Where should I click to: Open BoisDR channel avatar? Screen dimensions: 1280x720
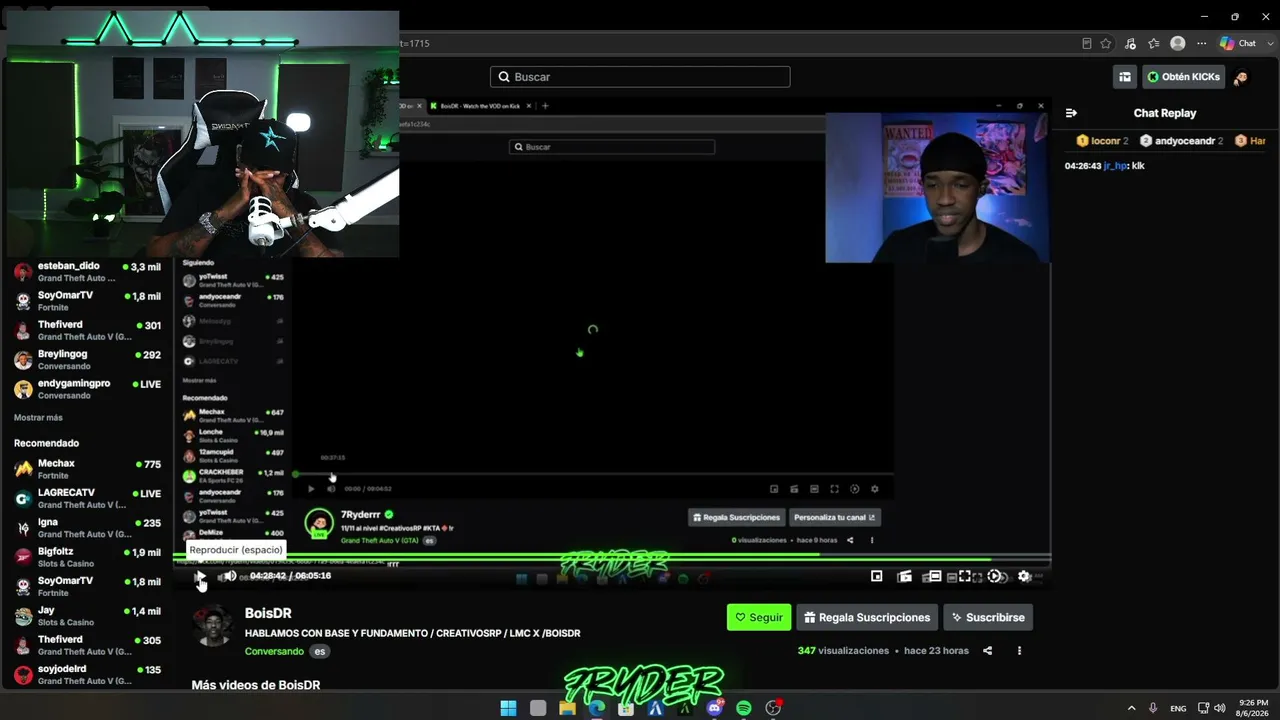tap(213, 625)
